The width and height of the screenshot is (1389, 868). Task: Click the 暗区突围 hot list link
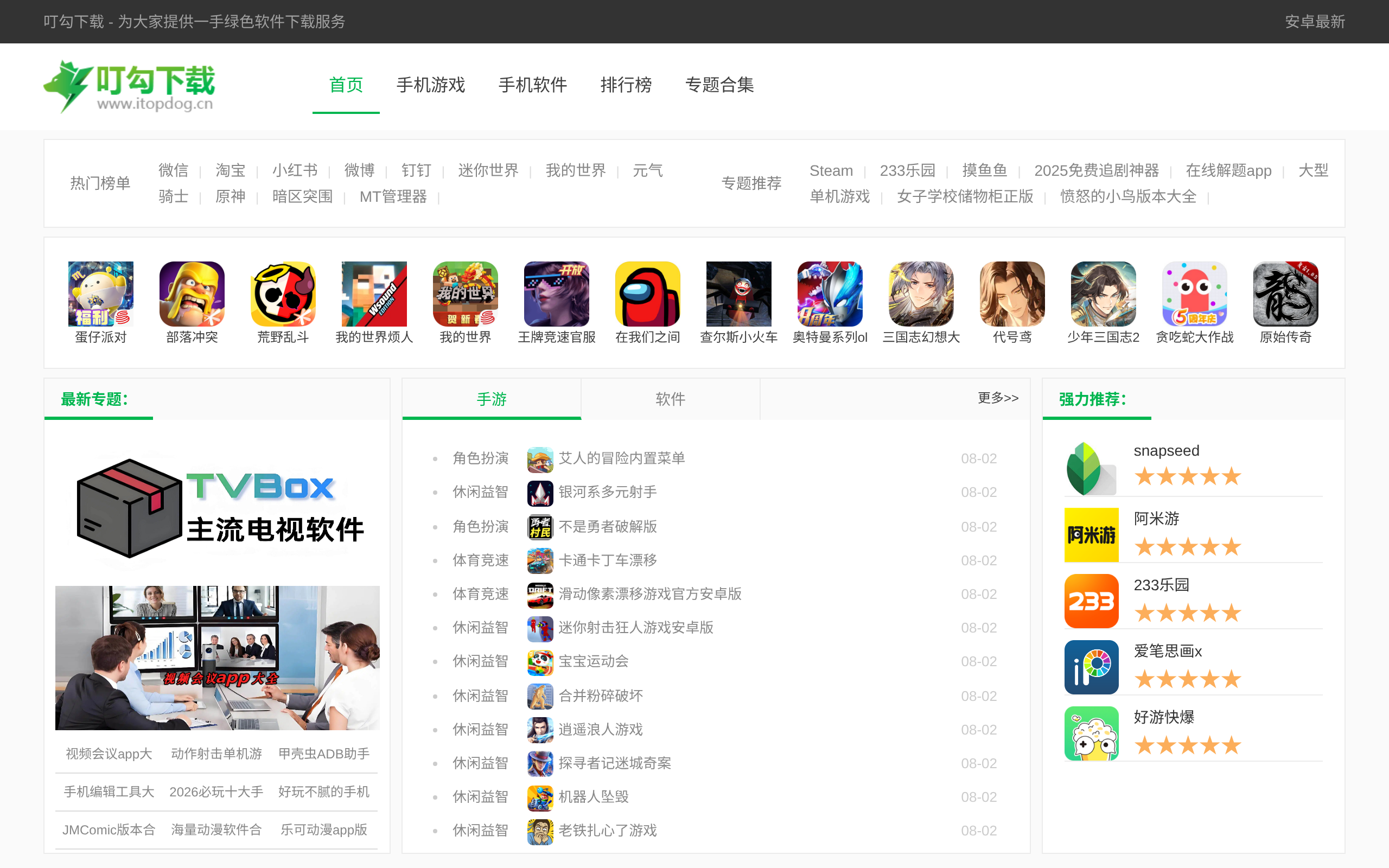(302, 196)
